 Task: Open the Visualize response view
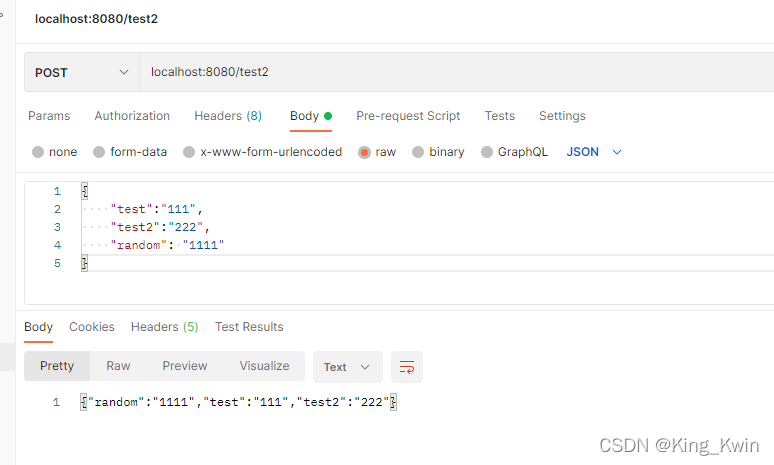[265, 366]
